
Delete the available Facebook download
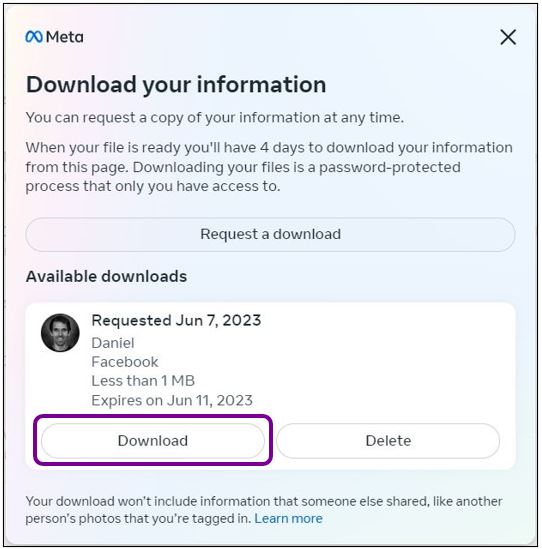point(388,440)
